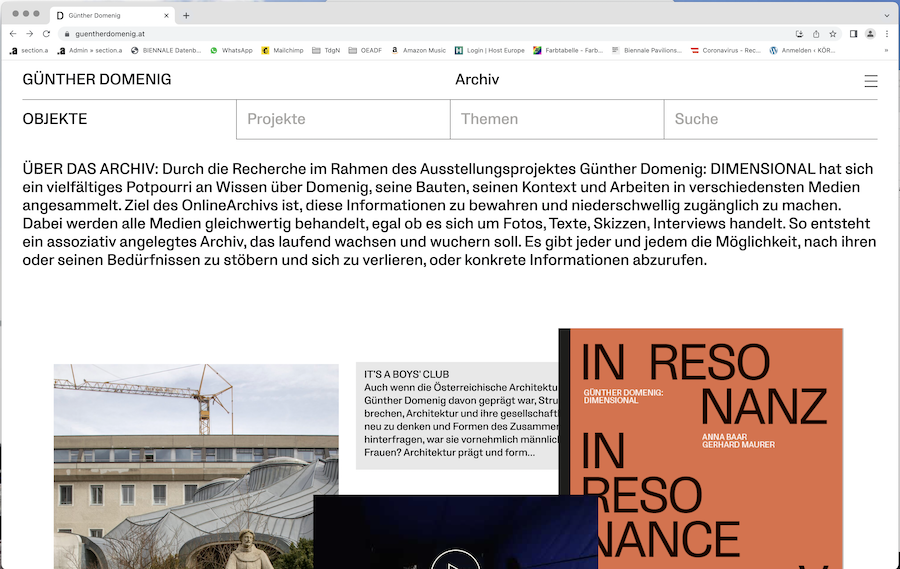The width and height of the screenshot is (900, 569).
Task: Open Chrome's three-dot menu
Action: (887, 34)
